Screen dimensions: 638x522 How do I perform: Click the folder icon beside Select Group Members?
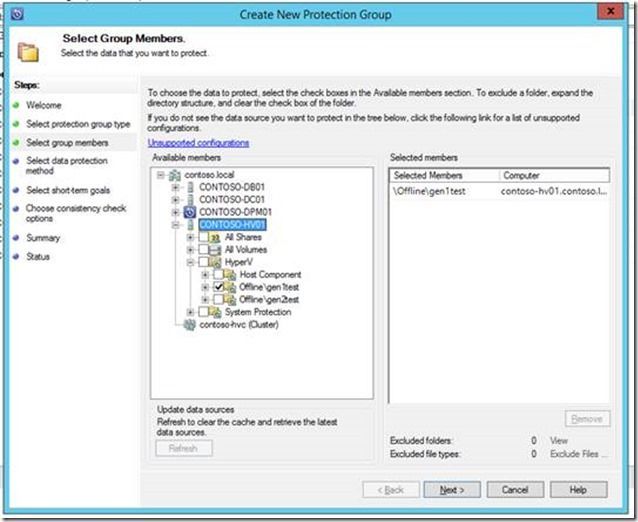pyautogui.click(x=28, y=52)
